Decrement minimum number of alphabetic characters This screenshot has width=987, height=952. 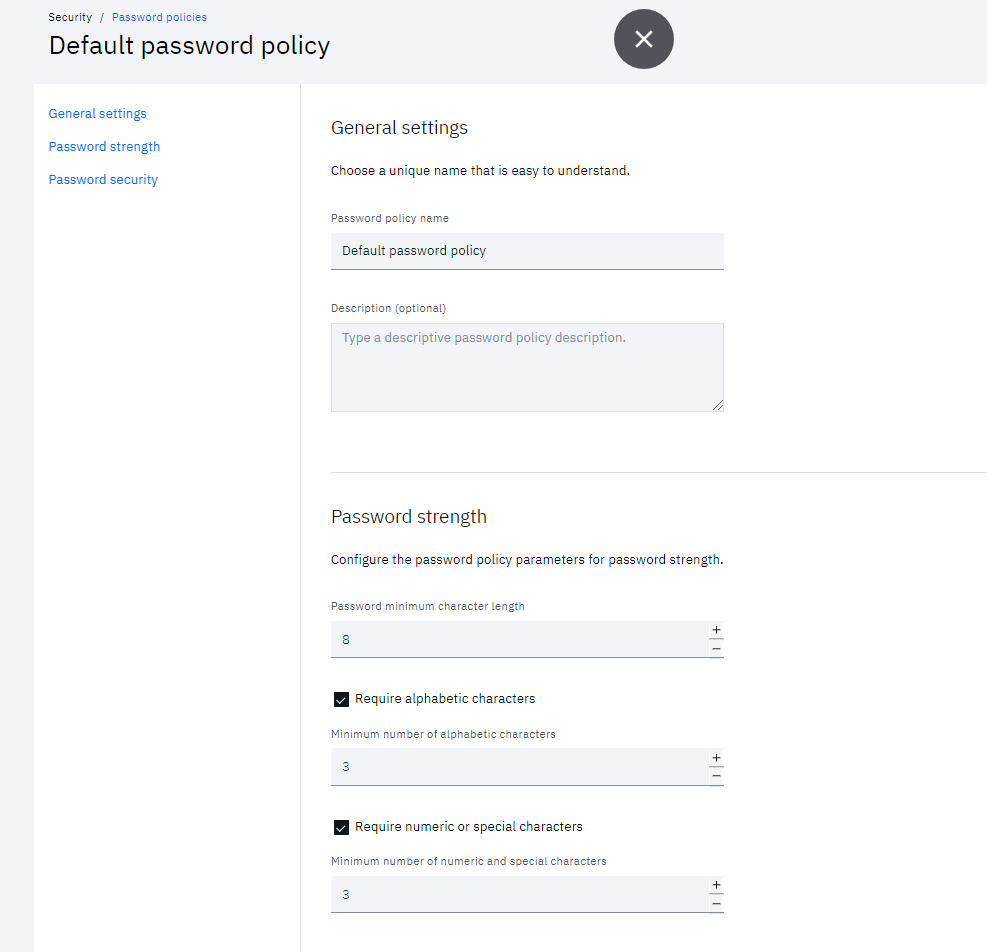(716, 776)
